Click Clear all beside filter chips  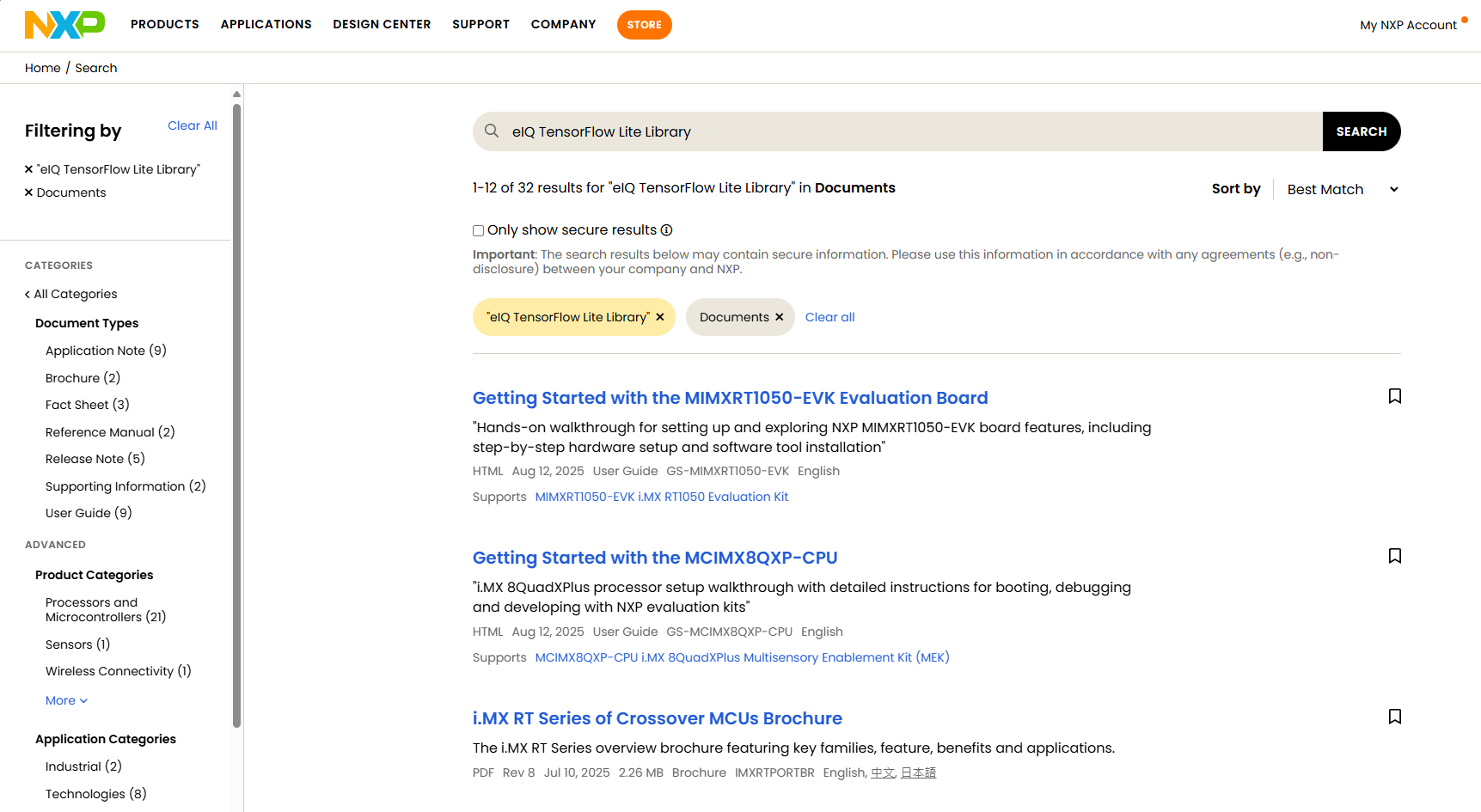[830, 317]
